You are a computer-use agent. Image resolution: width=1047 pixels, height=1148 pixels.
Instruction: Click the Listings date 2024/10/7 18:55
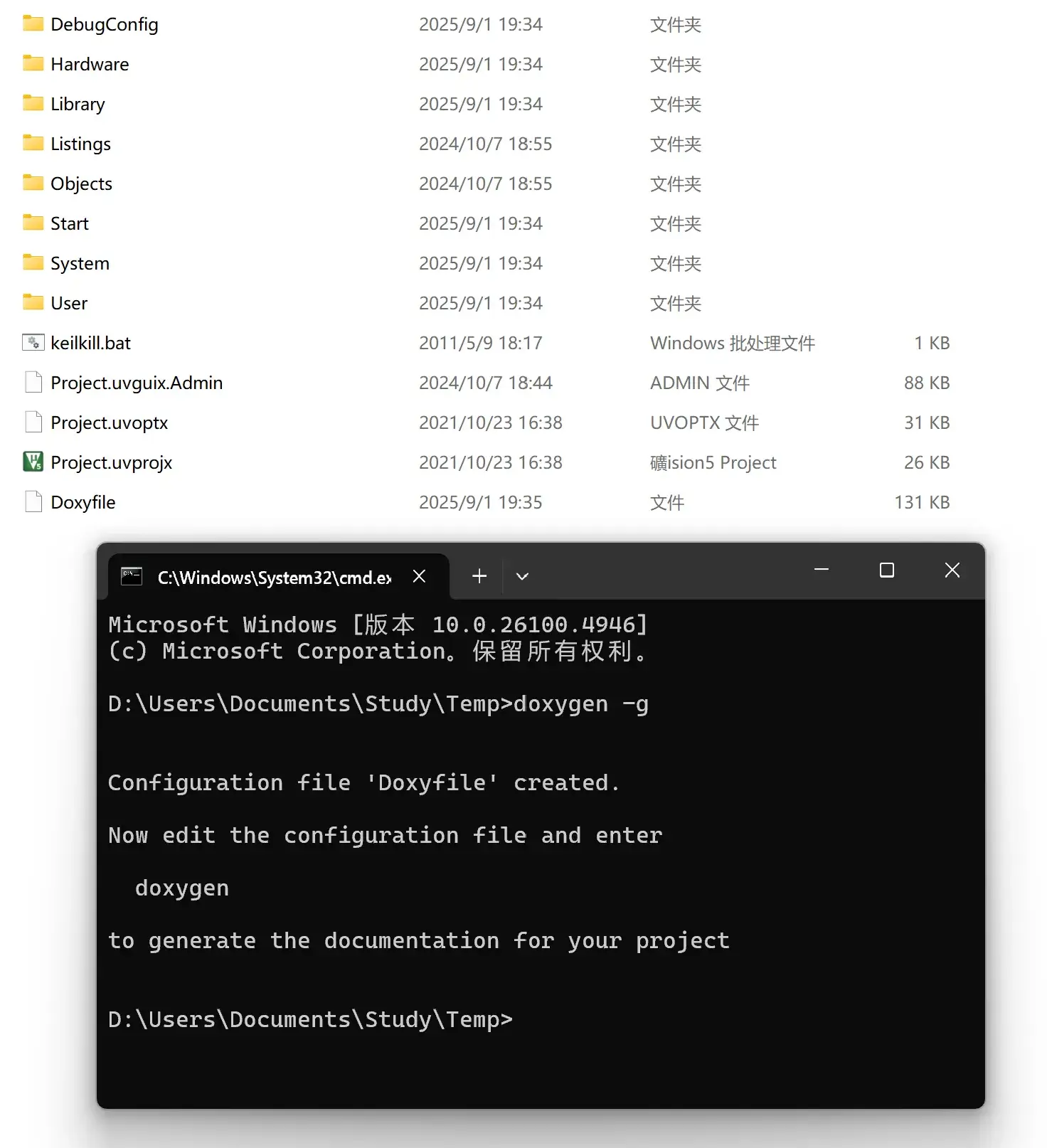[485, 144]
